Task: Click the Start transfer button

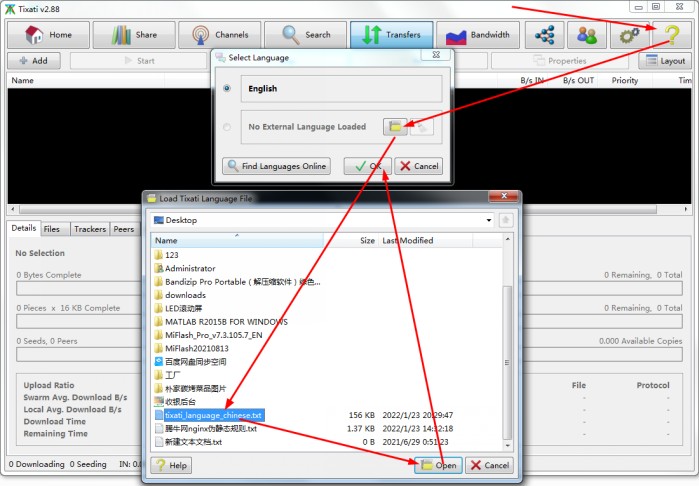Action: [x=139, y=61]
